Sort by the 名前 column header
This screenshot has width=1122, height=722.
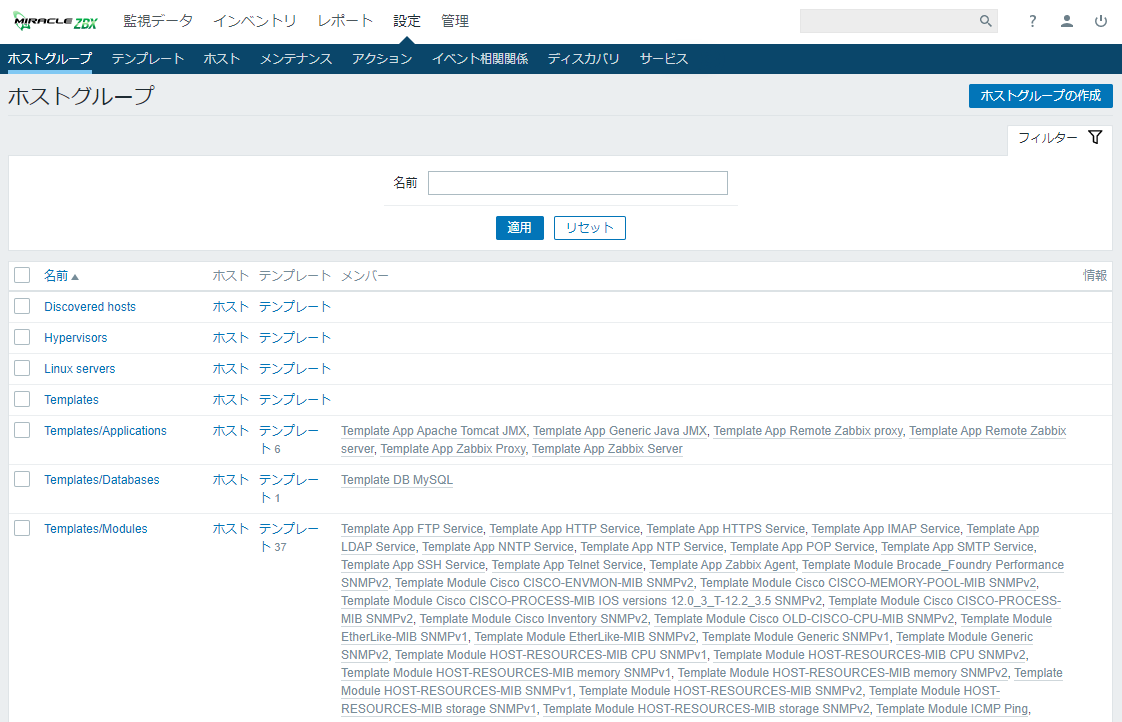(56, 276)
